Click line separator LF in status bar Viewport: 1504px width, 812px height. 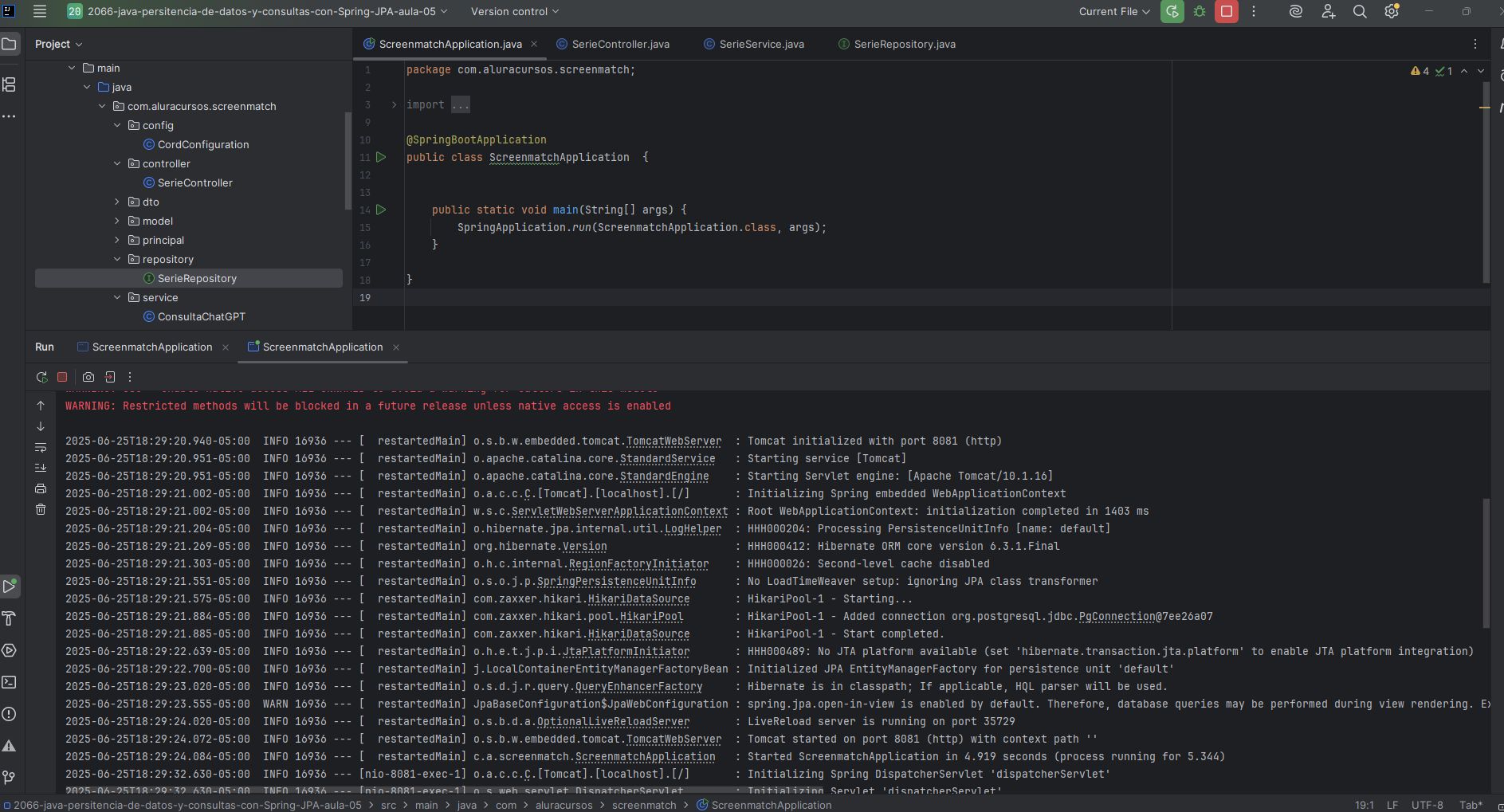1392,805
